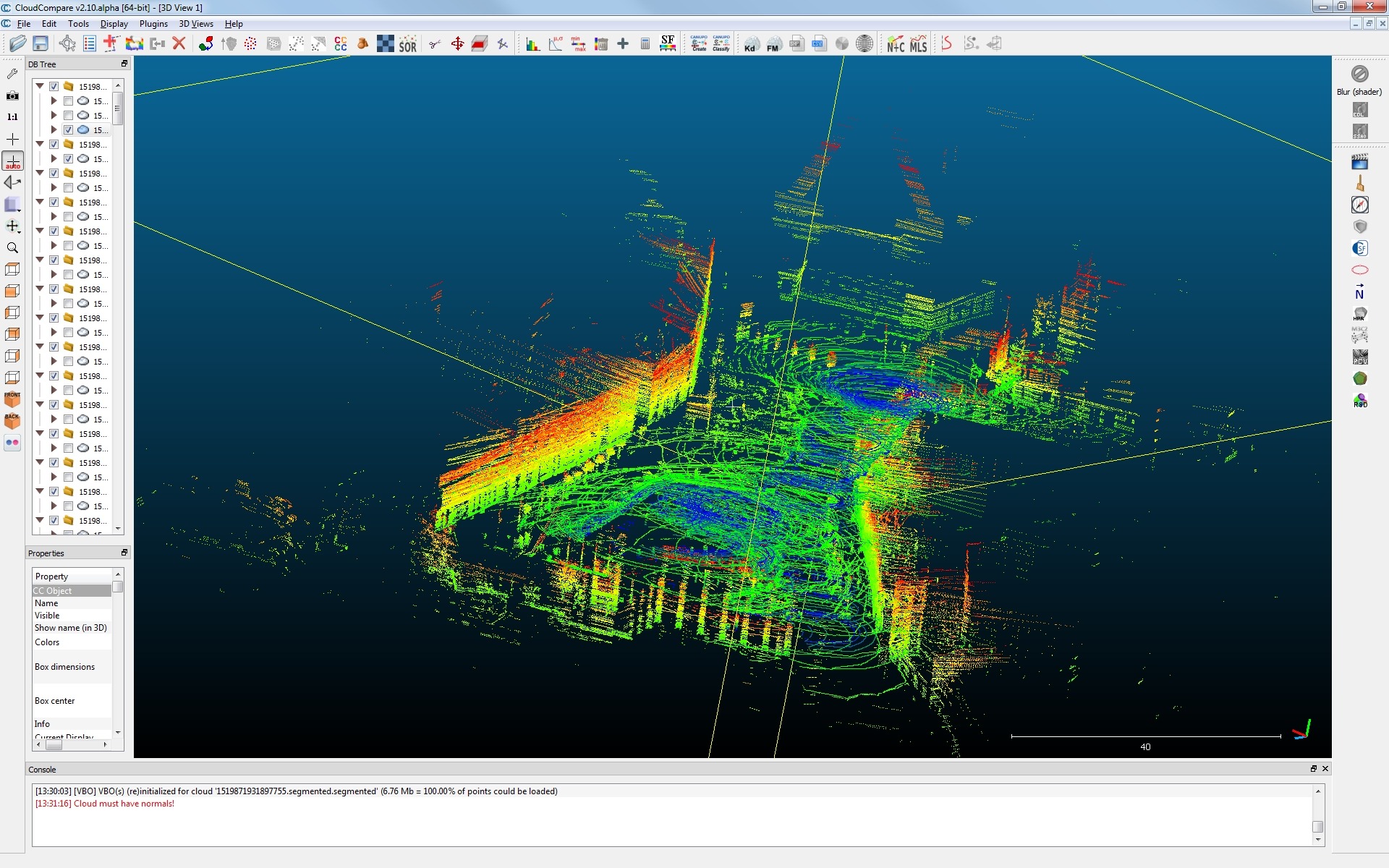The height and width of the screenshot is (868, 1389).
Task: Click the Properties panel horizontal scrollbar
Action: pos(54,744)
